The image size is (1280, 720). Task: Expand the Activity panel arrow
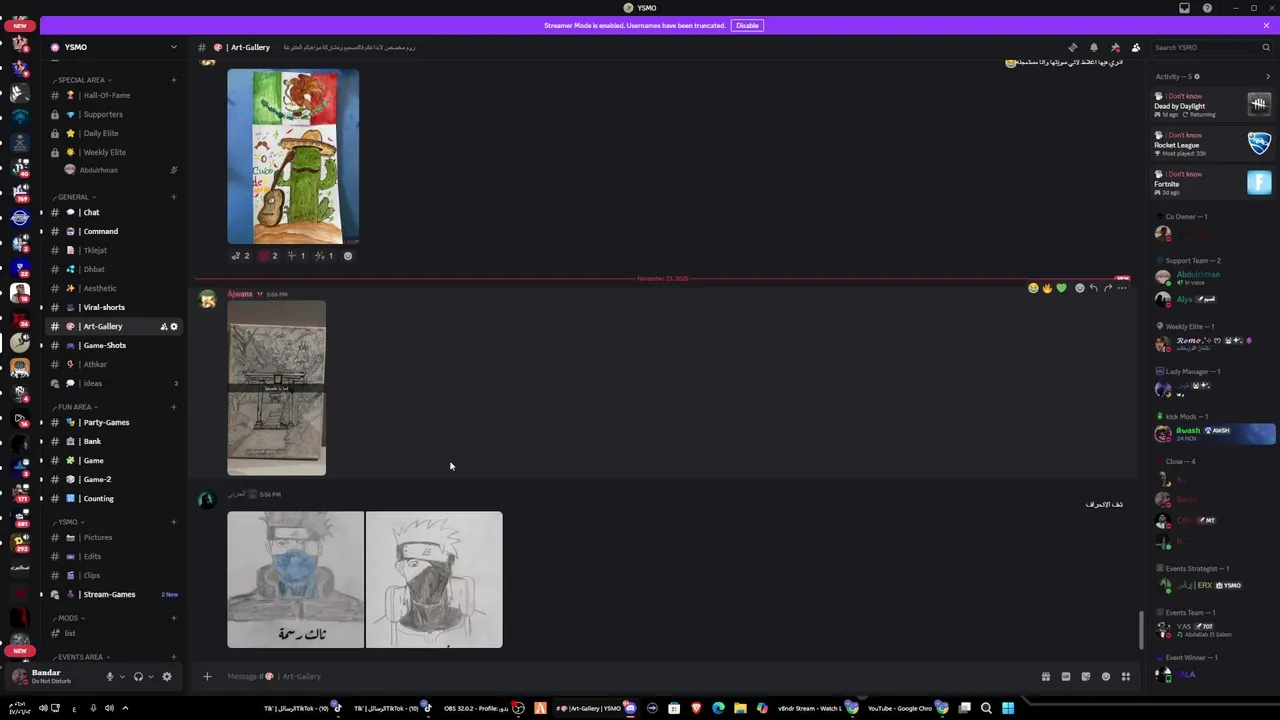tap(1268, 77)
